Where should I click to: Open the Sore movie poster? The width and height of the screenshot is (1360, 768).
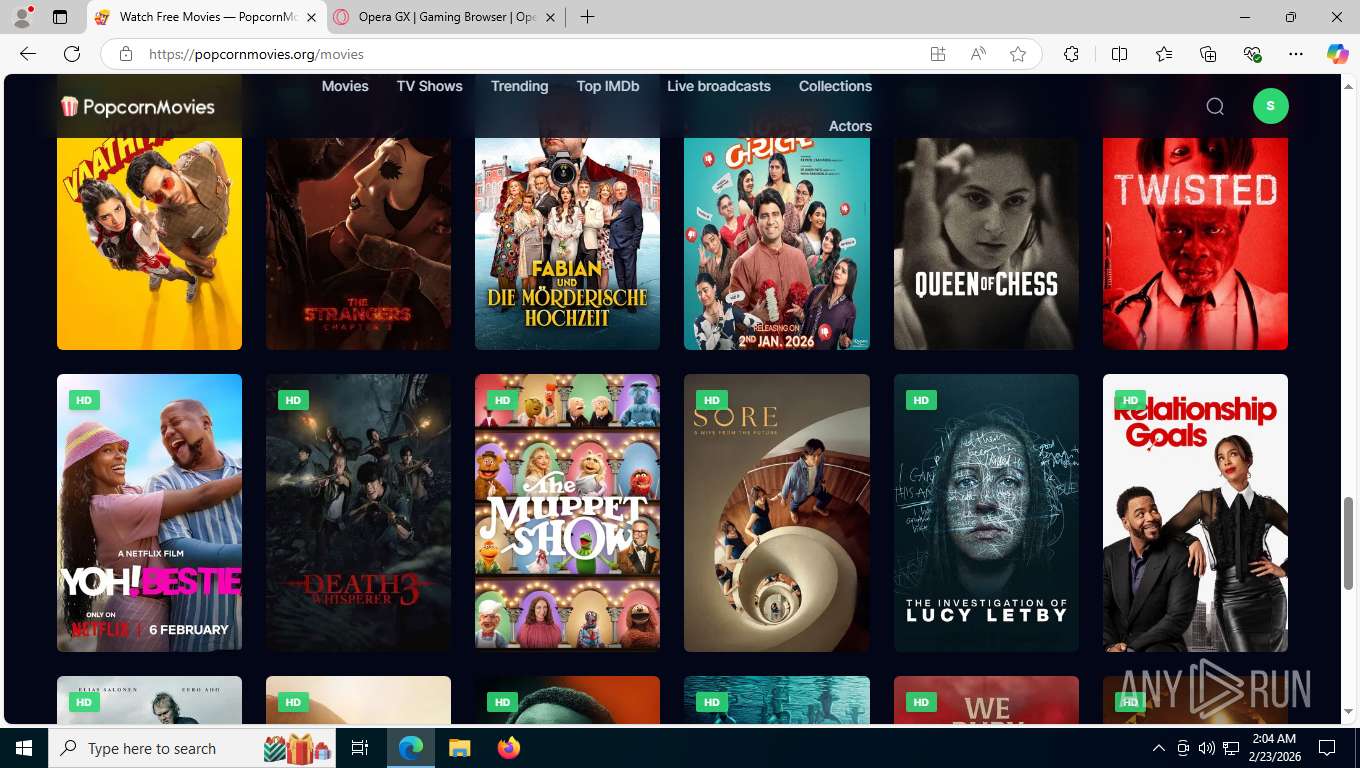777,513
